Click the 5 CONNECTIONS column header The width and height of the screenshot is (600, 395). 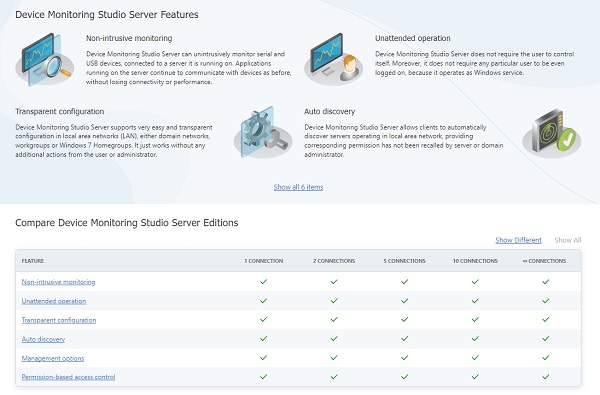click(x=404, y=261)
